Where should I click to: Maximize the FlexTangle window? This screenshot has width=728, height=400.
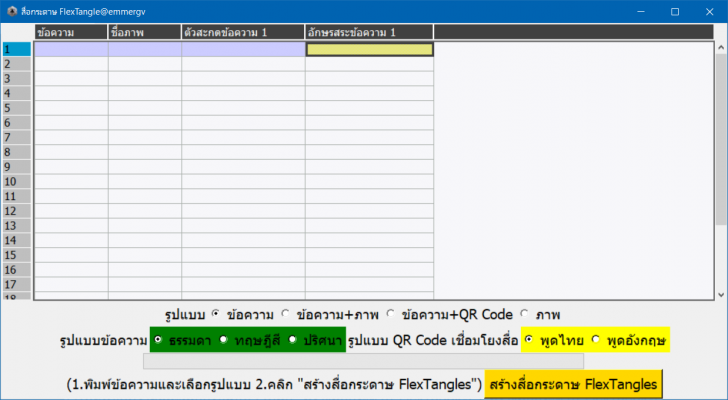coord(675,12)
